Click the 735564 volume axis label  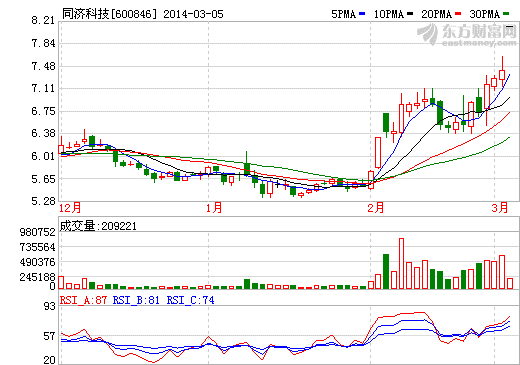point(37,247)
